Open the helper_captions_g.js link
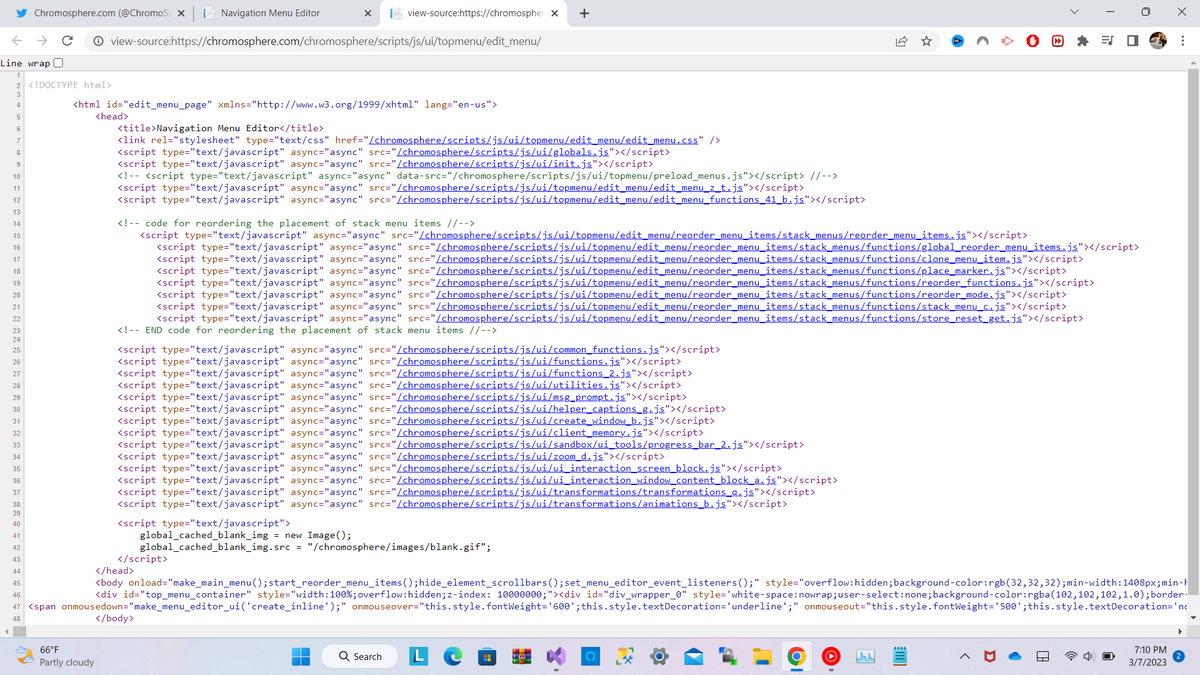 [530, 410]
